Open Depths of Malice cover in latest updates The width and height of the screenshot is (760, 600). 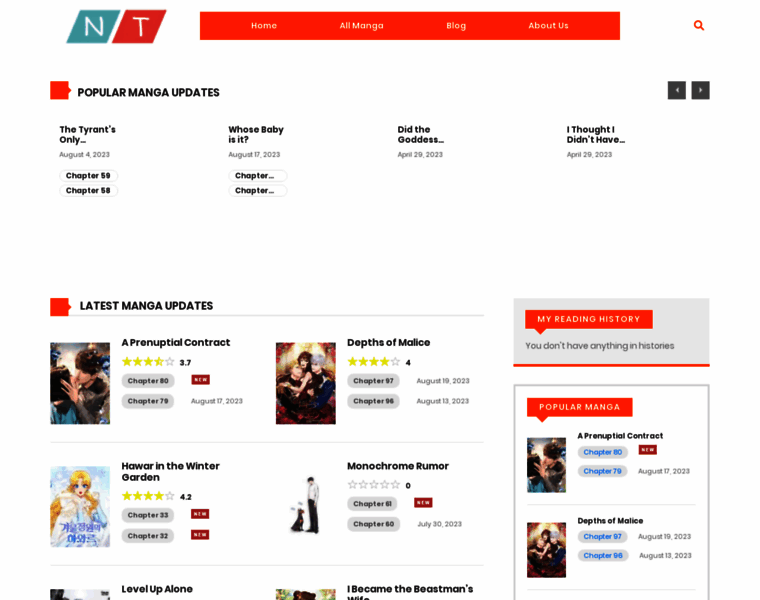306,383
